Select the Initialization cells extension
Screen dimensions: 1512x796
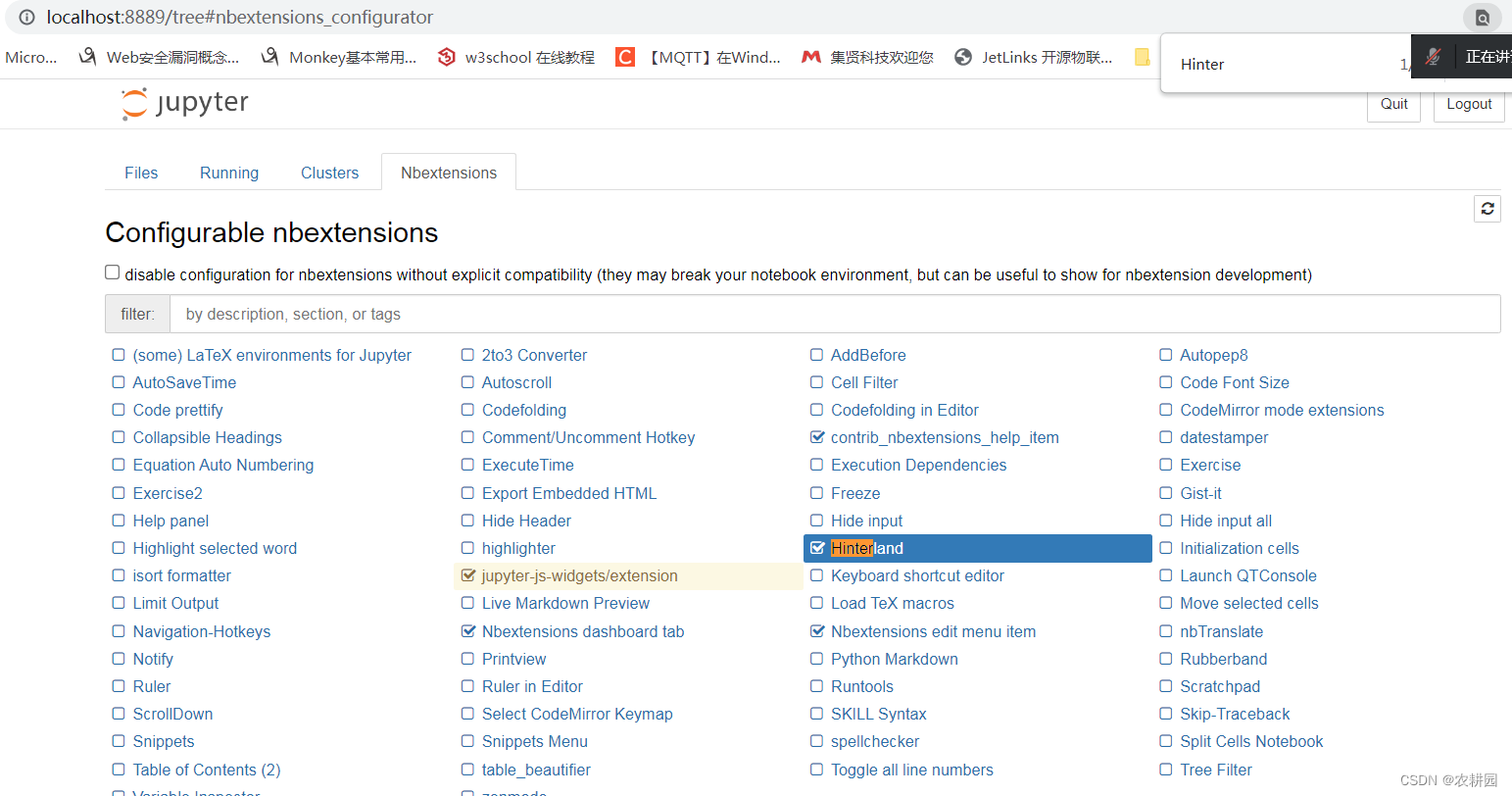pos(1240,548)
